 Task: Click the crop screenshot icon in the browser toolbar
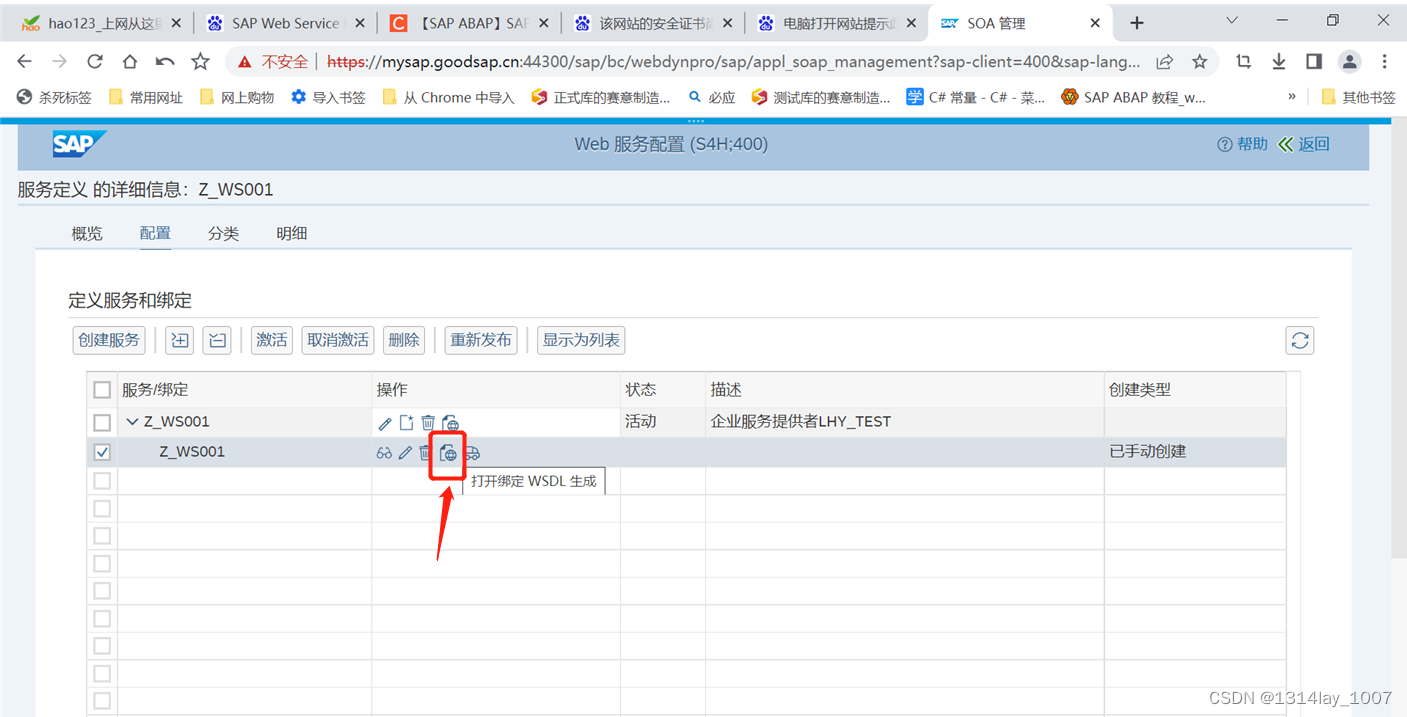(x=1243, y=62)
